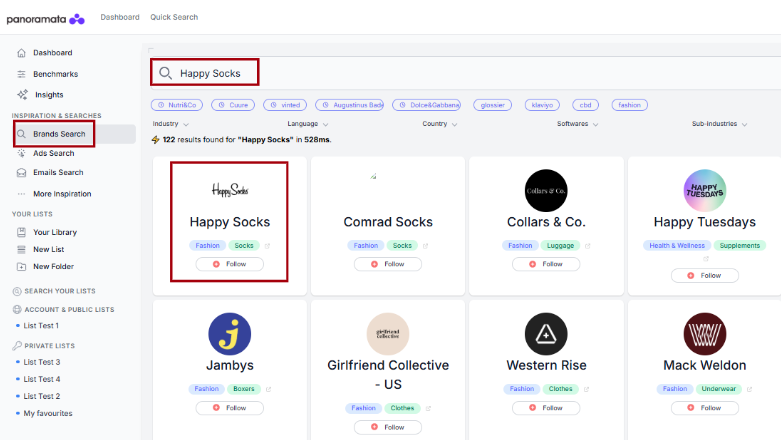The height and width of the screenshot is (440, 781).
Task: Open List Test 1
Action: pos(41,326)
